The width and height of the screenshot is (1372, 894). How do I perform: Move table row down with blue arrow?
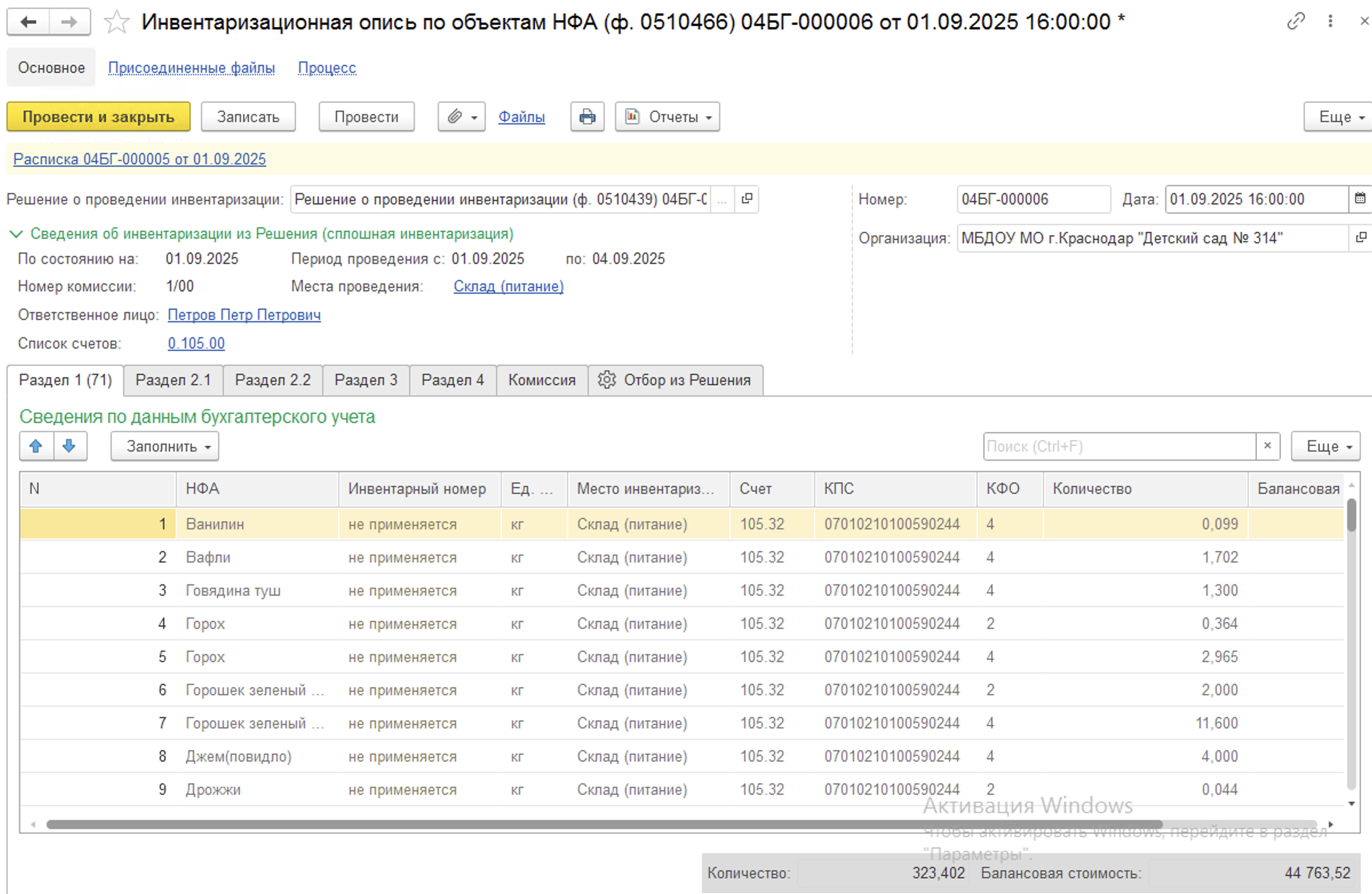(70, 446)
